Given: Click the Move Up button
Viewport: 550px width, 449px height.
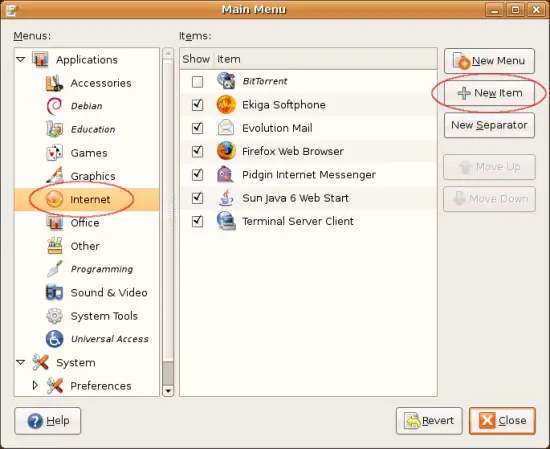Looking at the screenshot, I should tap(489, 167).
